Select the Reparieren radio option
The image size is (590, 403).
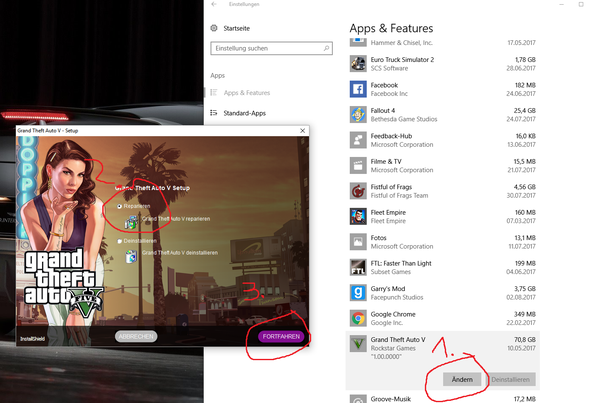click(120, 206)
